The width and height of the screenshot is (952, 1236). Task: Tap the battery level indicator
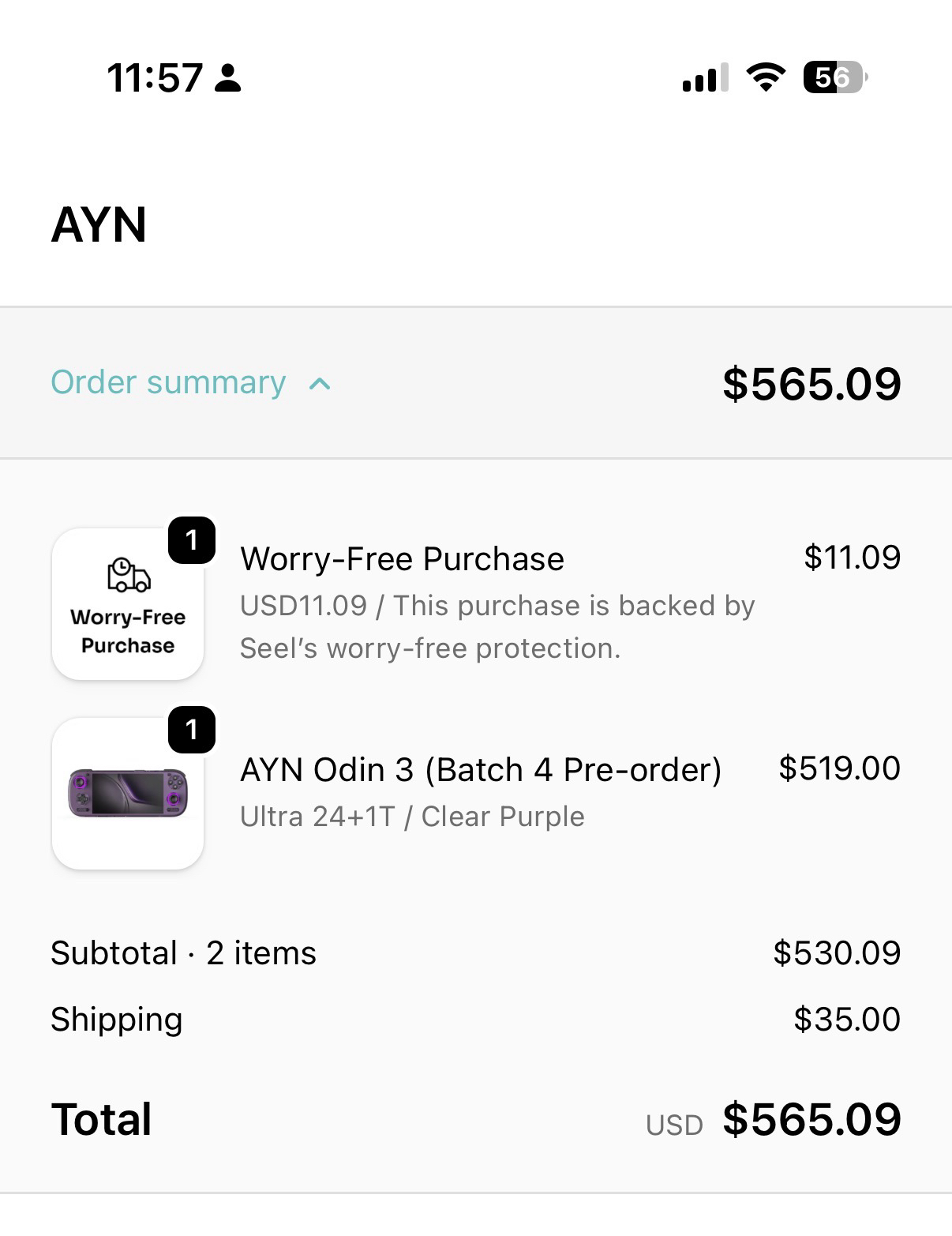point(834,77)
